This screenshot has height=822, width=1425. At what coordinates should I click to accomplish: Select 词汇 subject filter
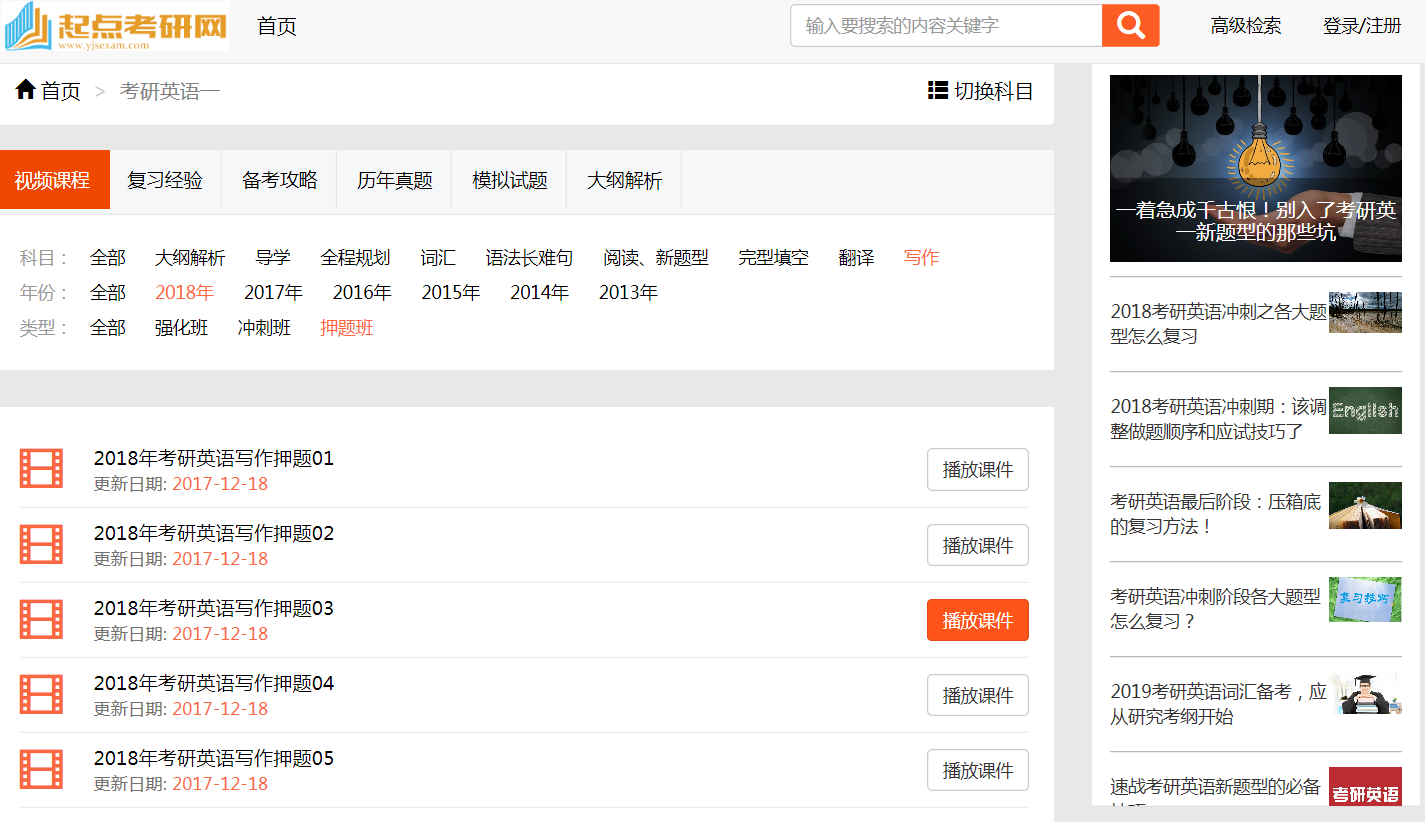point(438,258)
